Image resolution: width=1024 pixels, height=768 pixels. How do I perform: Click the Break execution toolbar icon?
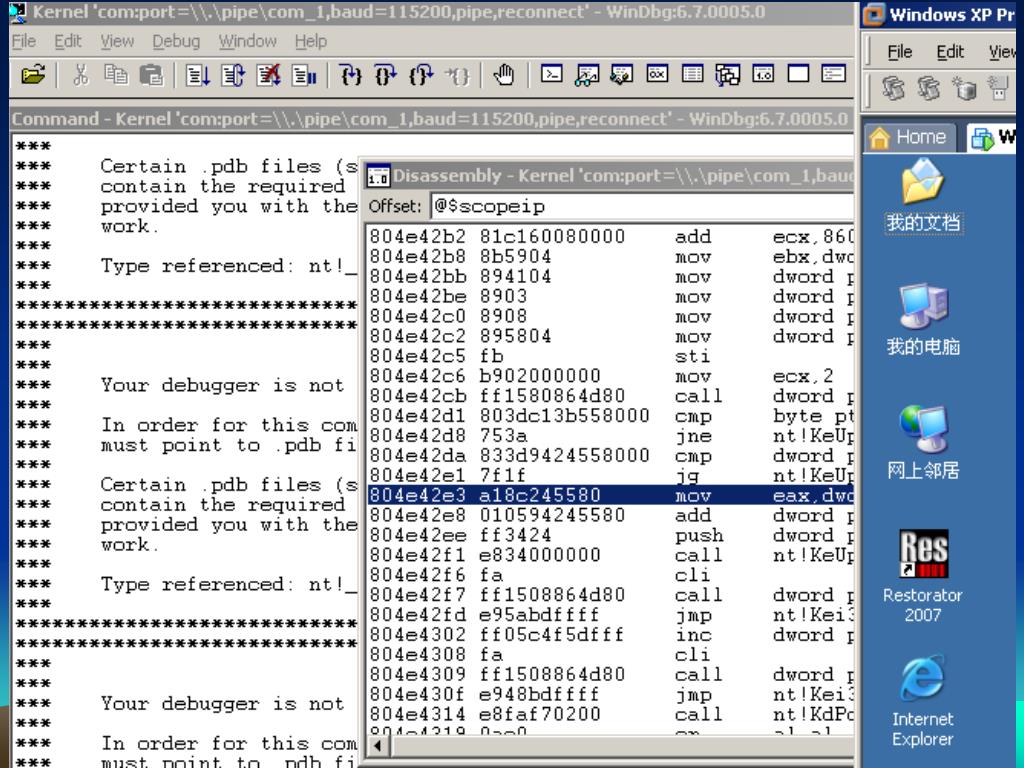[x=304, y=75]
